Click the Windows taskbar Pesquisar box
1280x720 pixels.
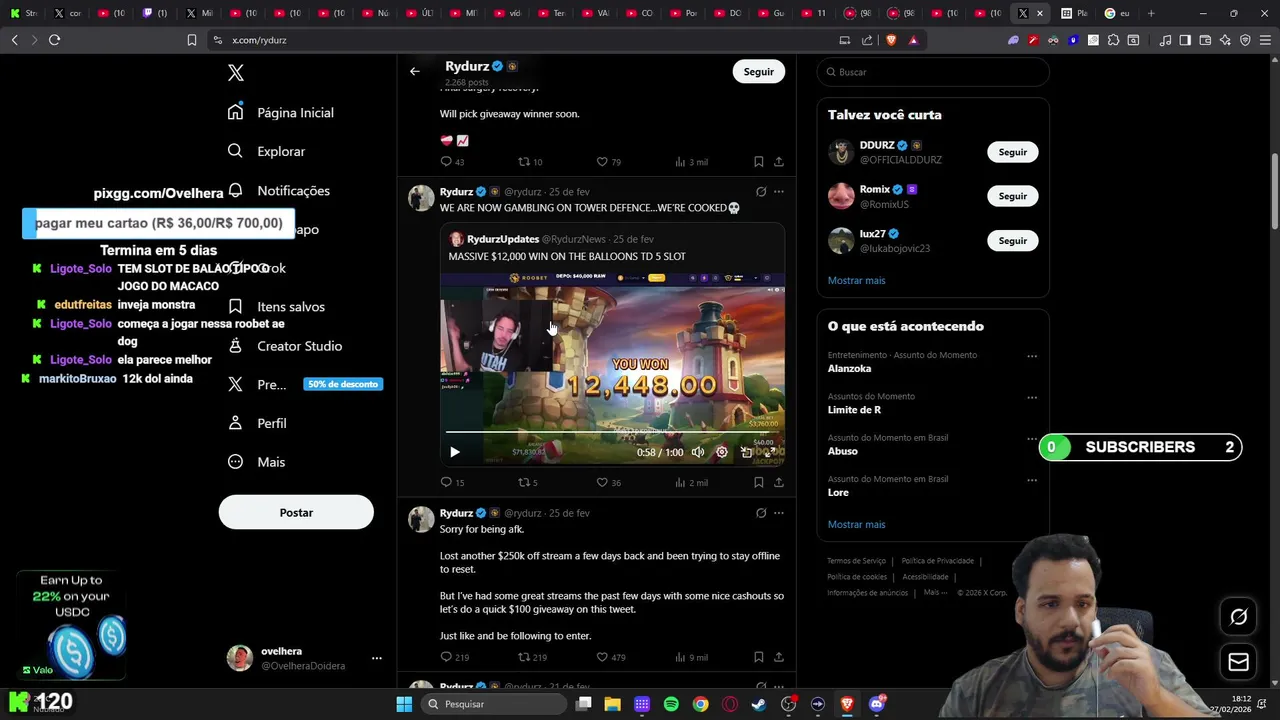coord(492,704)
